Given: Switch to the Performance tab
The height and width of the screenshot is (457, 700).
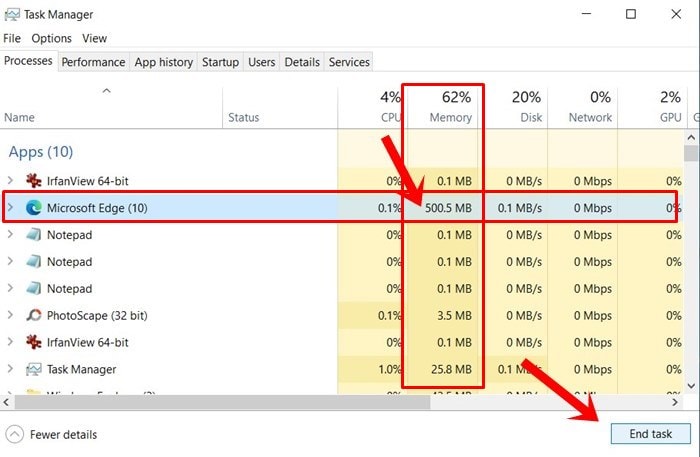Looking at the screenshot, I should pyautogui.click(x=93, y=62).
